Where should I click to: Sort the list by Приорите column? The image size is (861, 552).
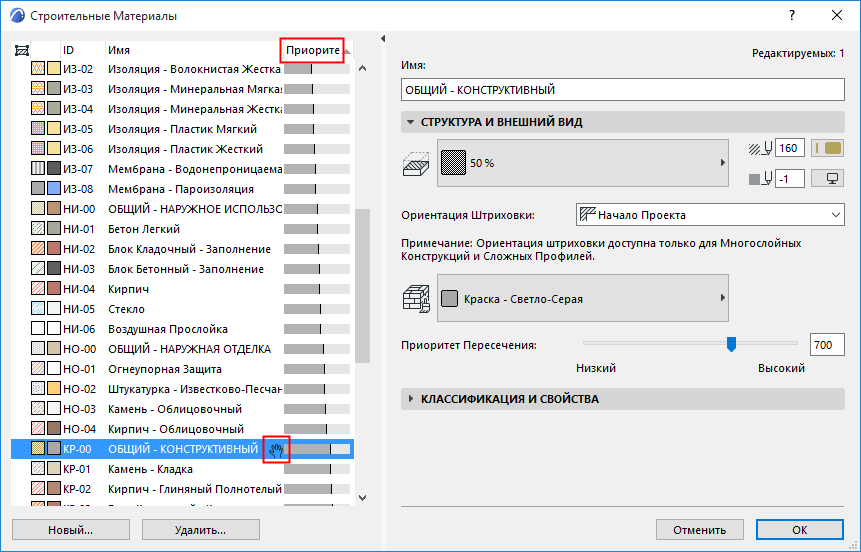tap(313, 50)
